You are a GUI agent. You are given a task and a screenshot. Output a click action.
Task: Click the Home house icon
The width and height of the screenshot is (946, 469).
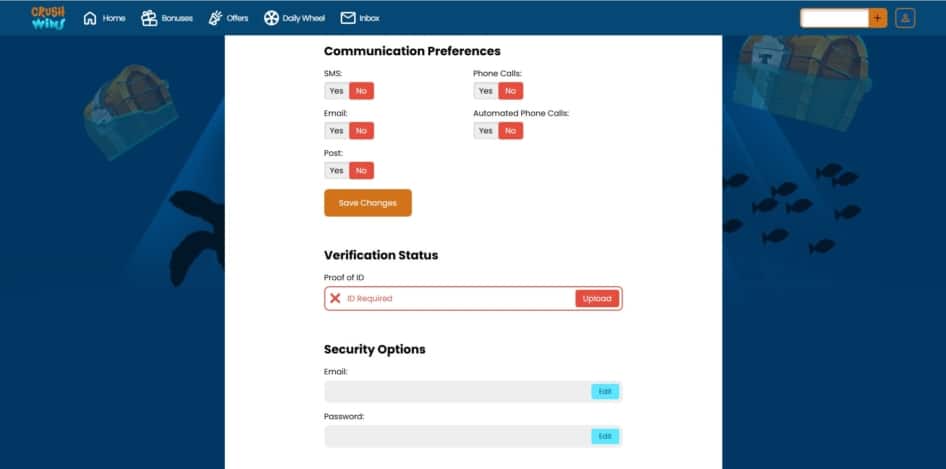coord(90,18)
